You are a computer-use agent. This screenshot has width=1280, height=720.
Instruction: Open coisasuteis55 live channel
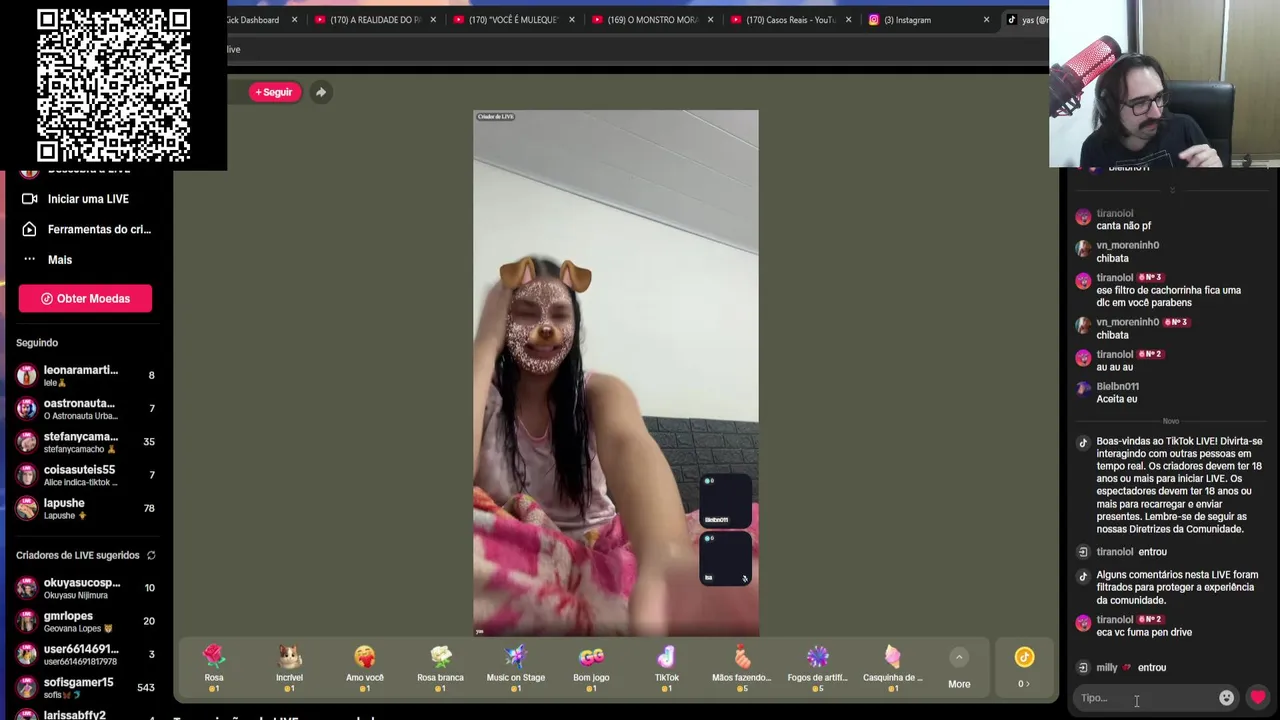pos(86,475)
